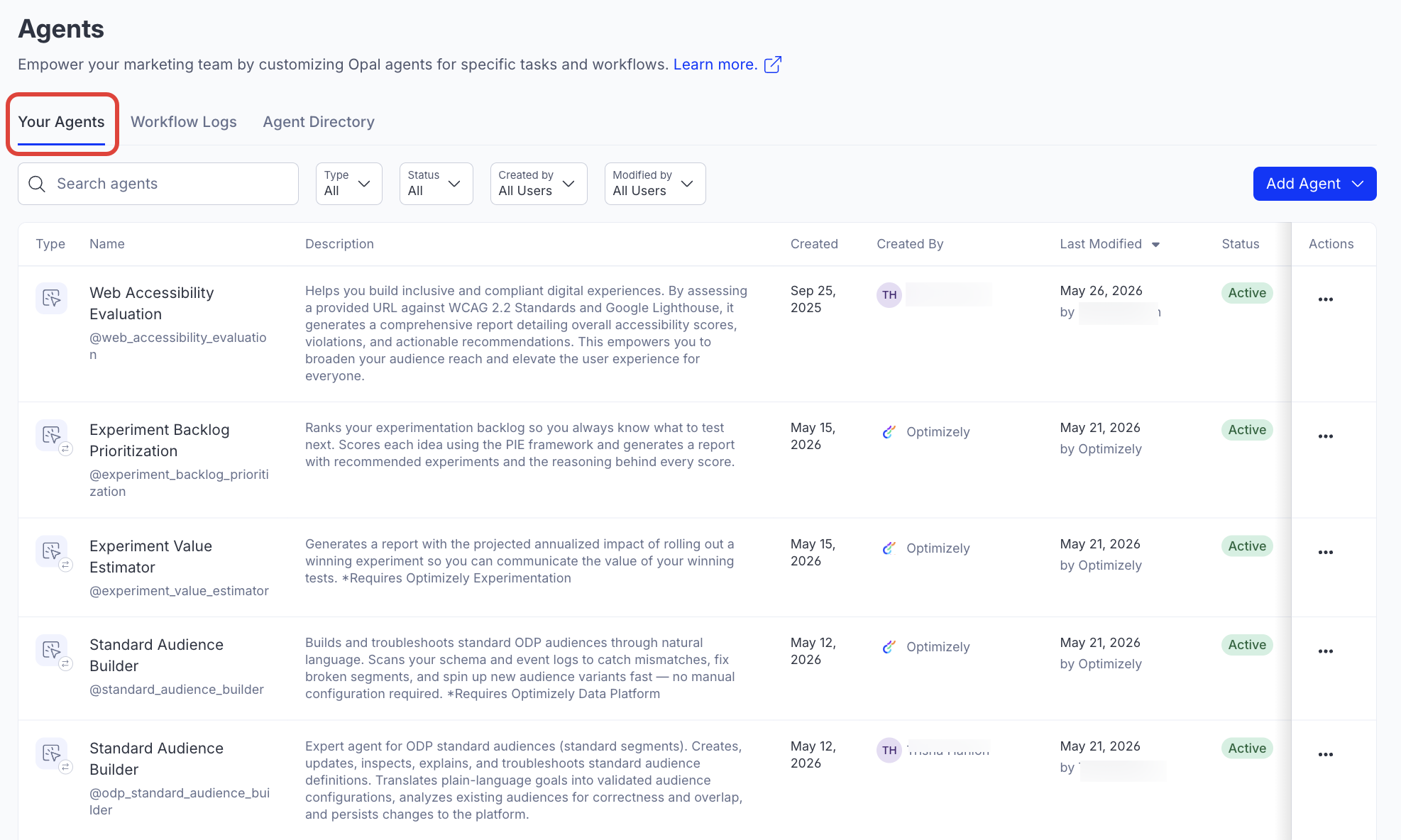
Task: Sort by the Last Modified column header
Action: coord(1101,244)
